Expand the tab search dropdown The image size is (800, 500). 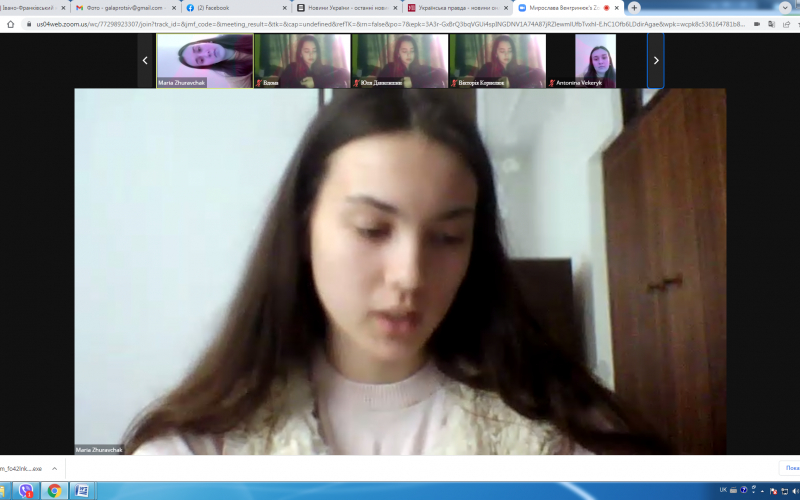pos(785,7)
